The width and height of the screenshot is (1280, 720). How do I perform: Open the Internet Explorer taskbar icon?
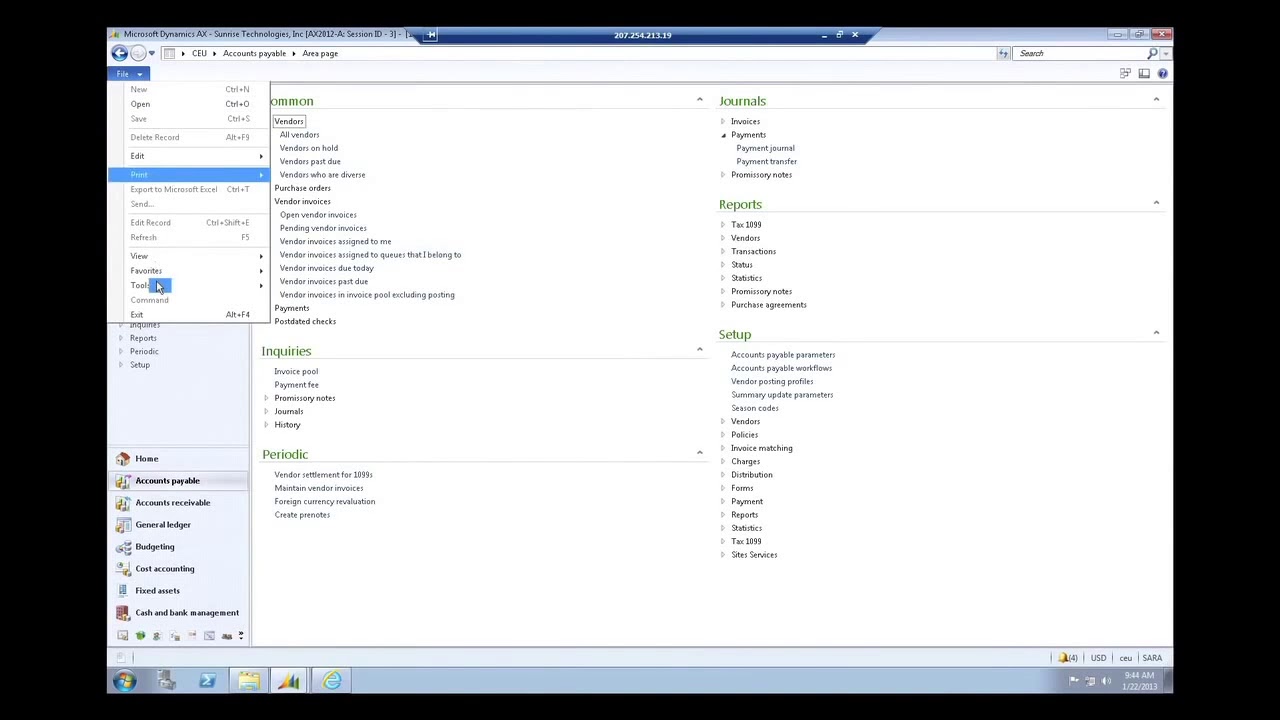[331, 681]
